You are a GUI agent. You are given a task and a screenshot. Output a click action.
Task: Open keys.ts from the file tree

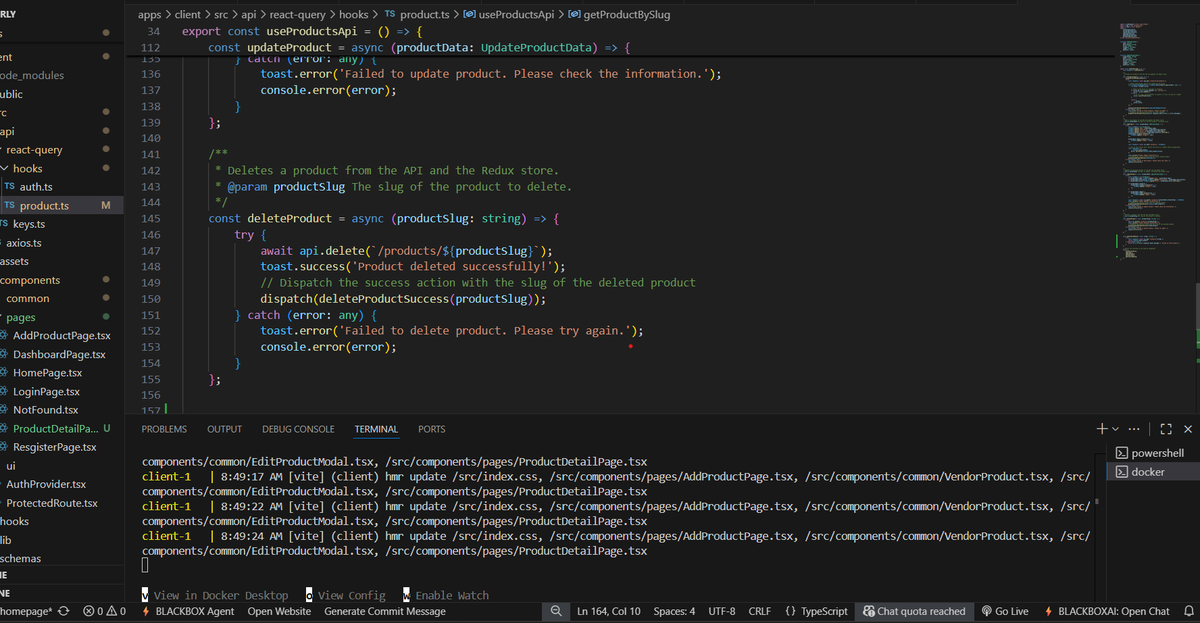click(x=29, y=224)
